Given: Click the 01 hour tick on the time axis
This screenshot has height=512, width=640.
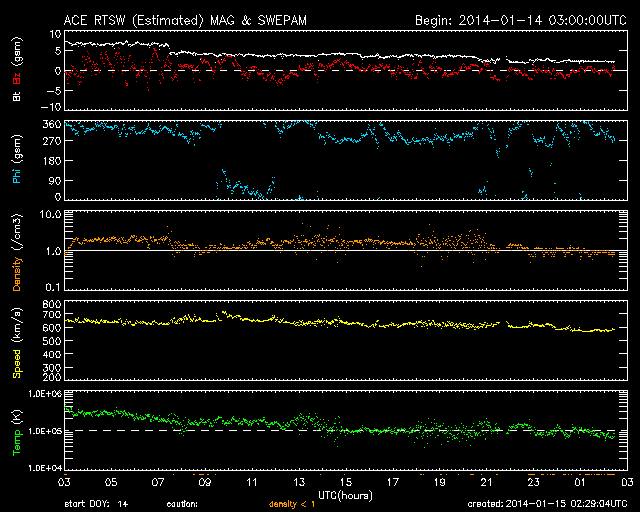Looking at the screenshot, I should [x=580, y=483].
